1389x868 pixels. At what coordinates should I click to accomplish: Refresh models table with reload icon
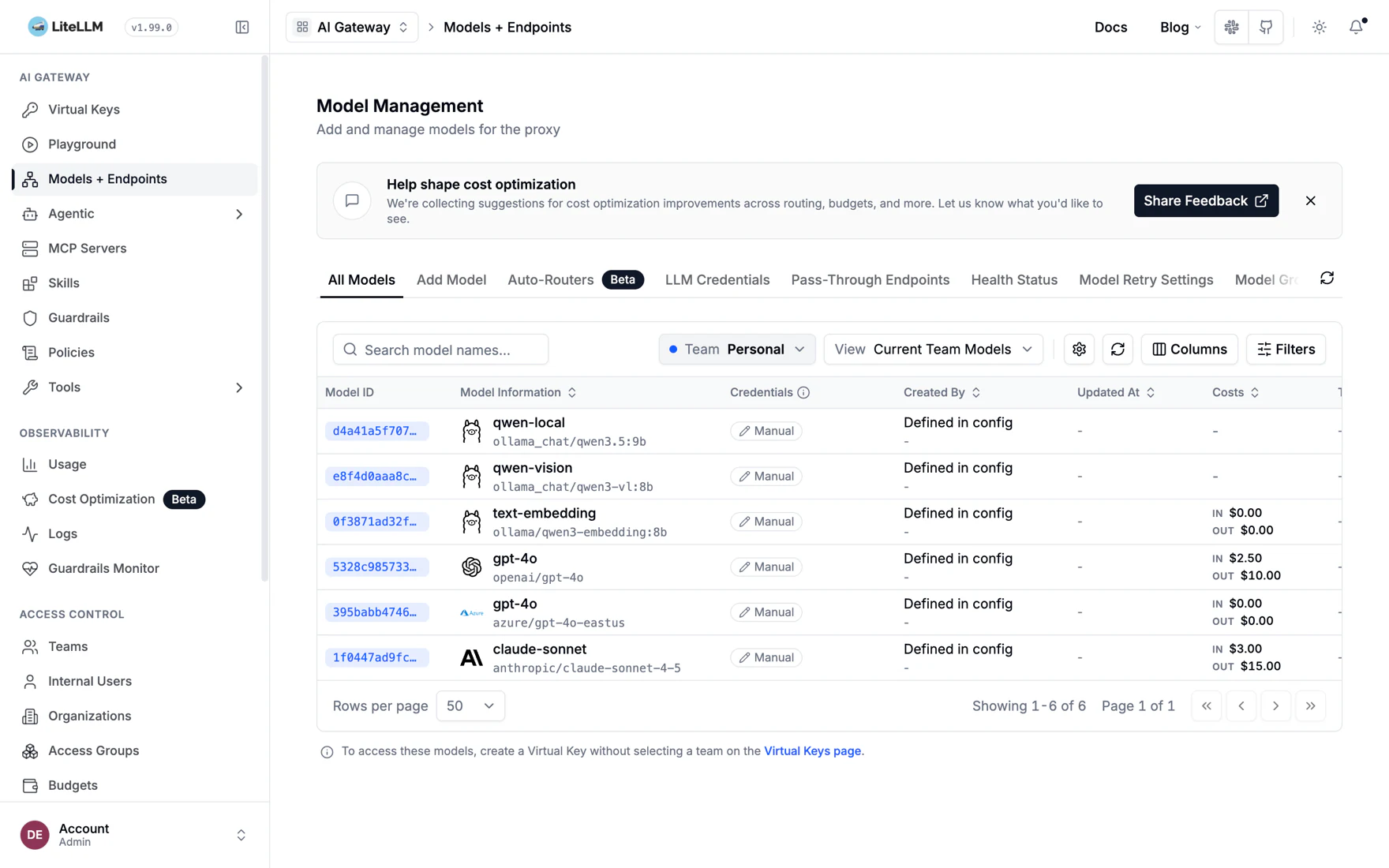pyautogui.click(x=1118, y=350)
